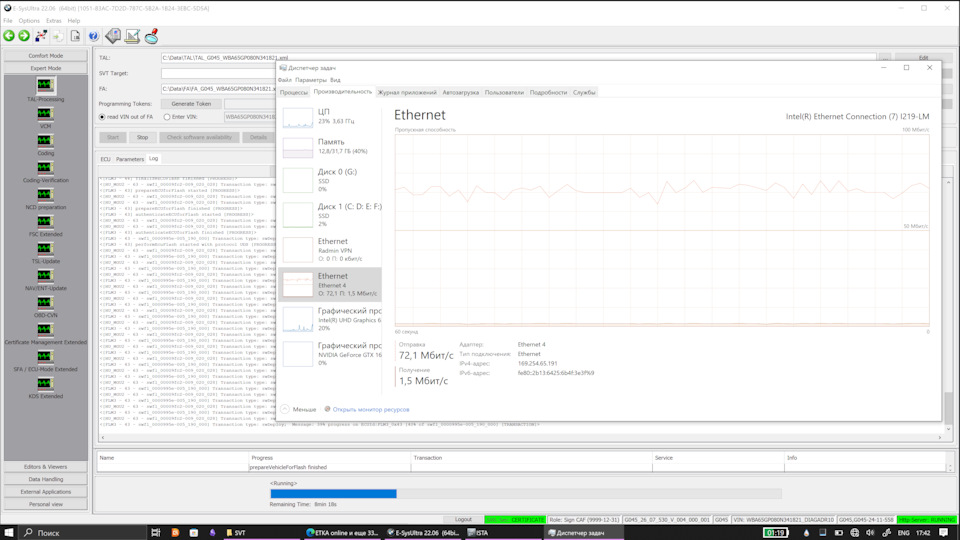The height and width of the screenshot is (540, 960).
Task: Click the help question mark icon
Action: tap(93, 36)
